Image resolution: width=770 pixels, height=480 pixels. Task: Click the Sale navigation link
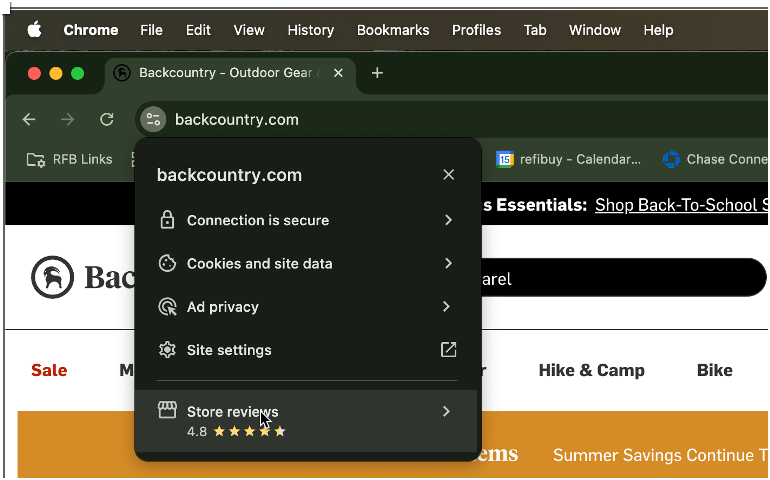point(49,370)
